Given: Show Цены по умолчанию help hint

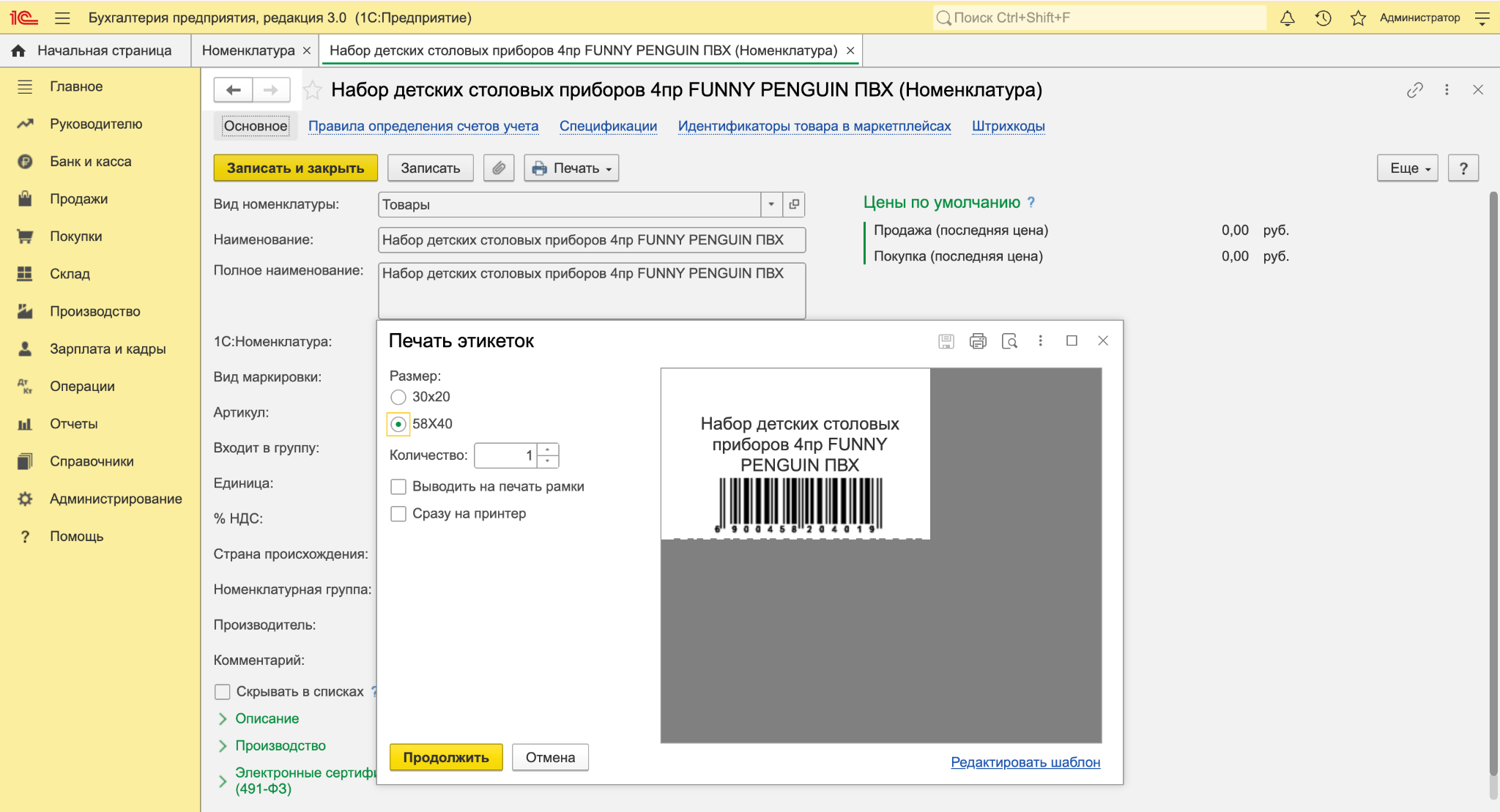Looking at the screenshot, I should (1031, 202).
